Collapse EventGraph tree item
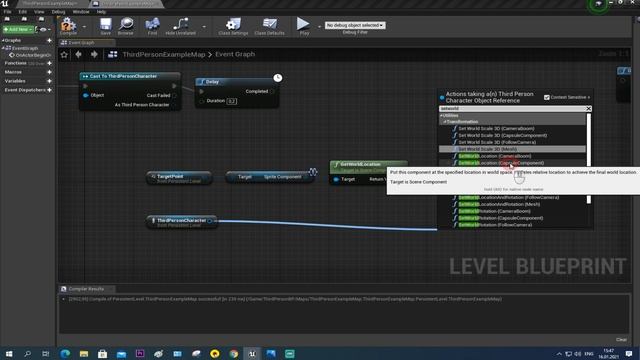Viewport: 640px width, 360px height. [x=3, y=48]
